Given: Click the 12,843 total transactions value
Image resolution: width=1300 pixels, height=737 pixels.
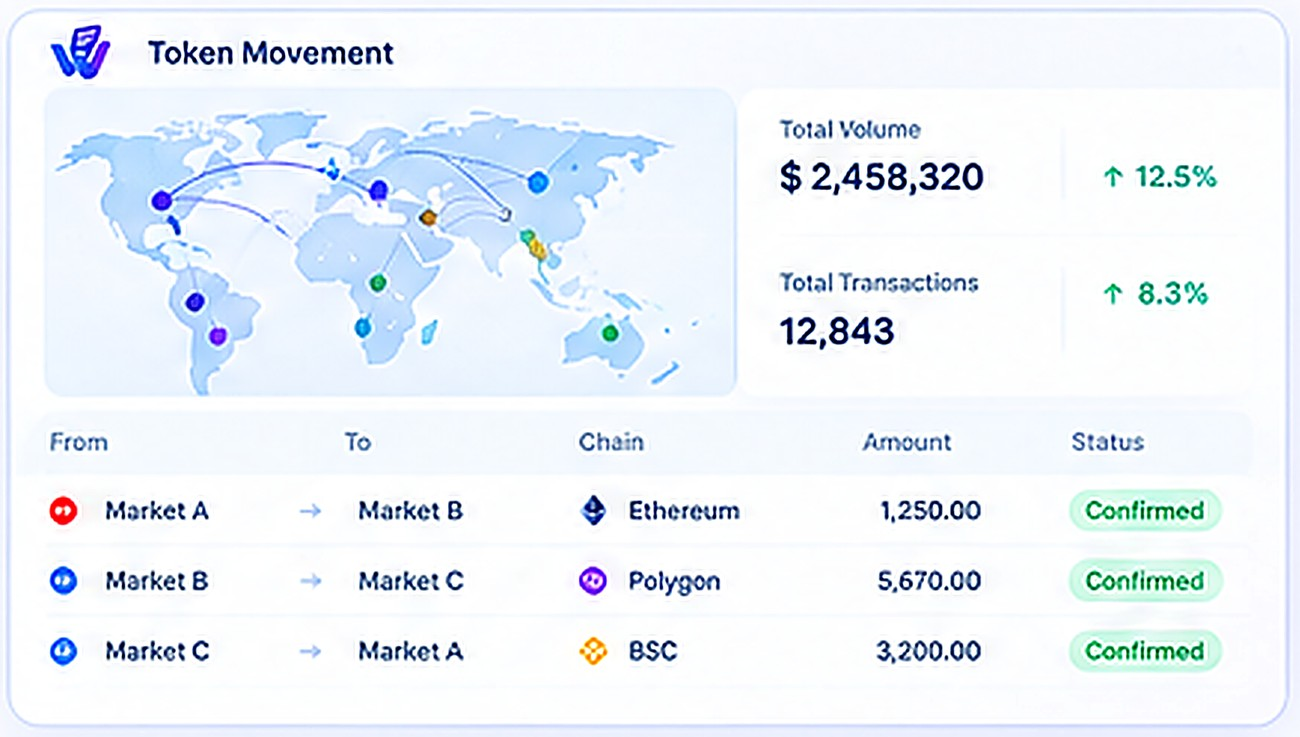Looking at the screenshot, I should coord(837,331).
